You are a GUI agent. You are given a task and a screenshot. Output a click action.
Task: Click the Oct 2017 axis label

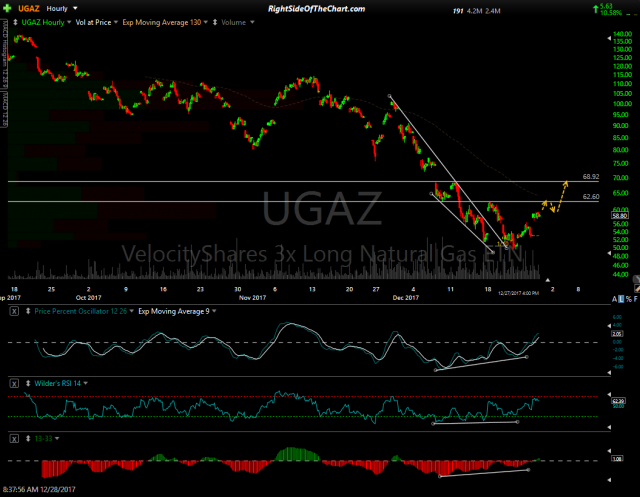88,297
